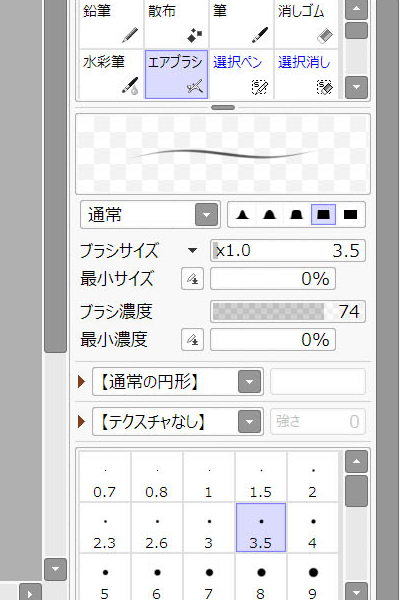Select the エアブラシ airbrush tool
400x600 pixels.
(x=176, y=74)
